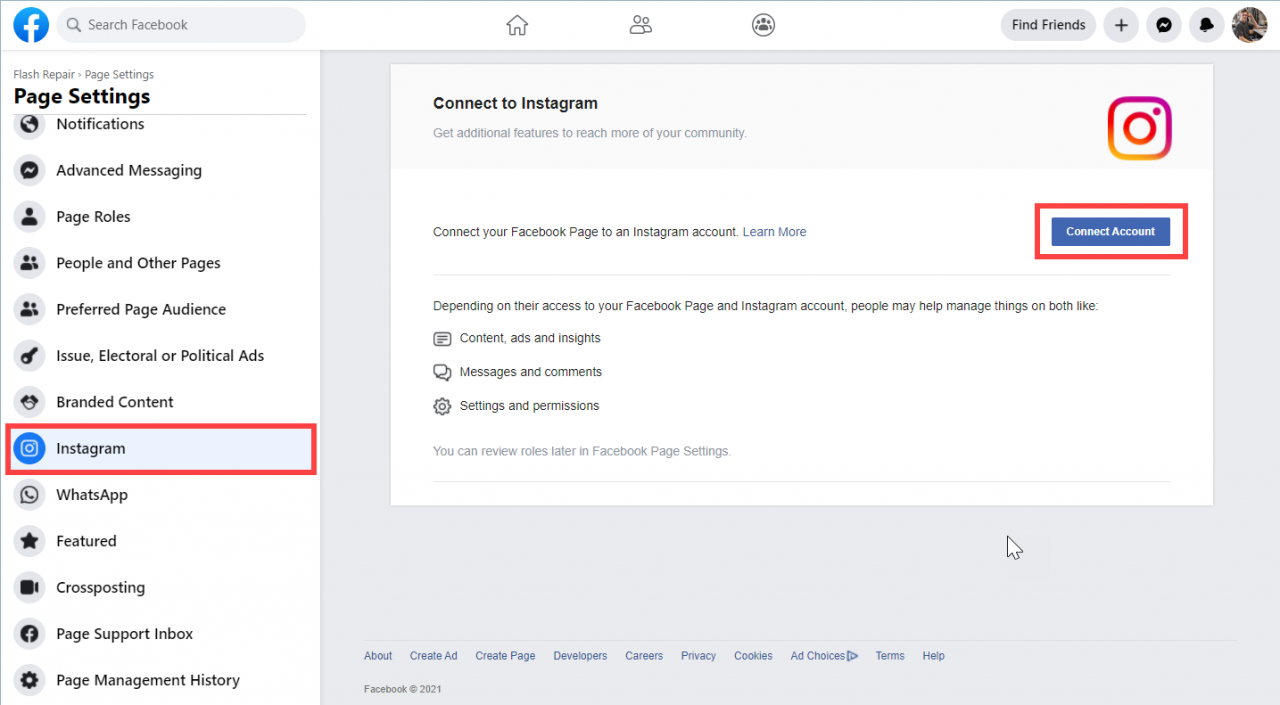Click 'Content, ads and insights' text
Screen dimensions: 1280x705
coord(530,338)
